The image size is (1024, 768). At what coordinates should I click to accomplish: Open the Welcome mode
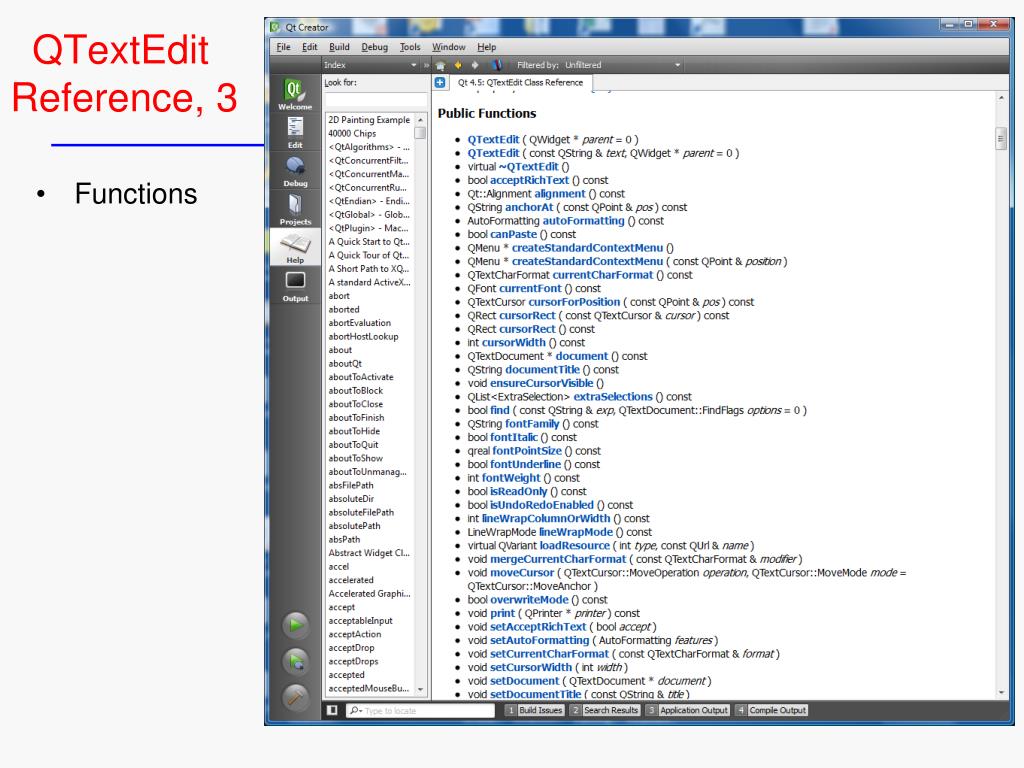pyautogui.click(x=295, y=94)
